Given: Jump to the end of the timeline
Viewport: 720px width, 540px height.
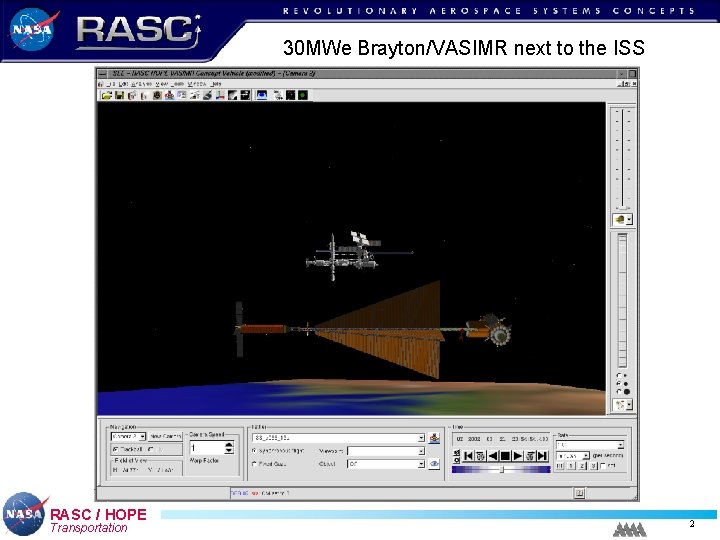Looking at the screenshot, I should point(543,456).
